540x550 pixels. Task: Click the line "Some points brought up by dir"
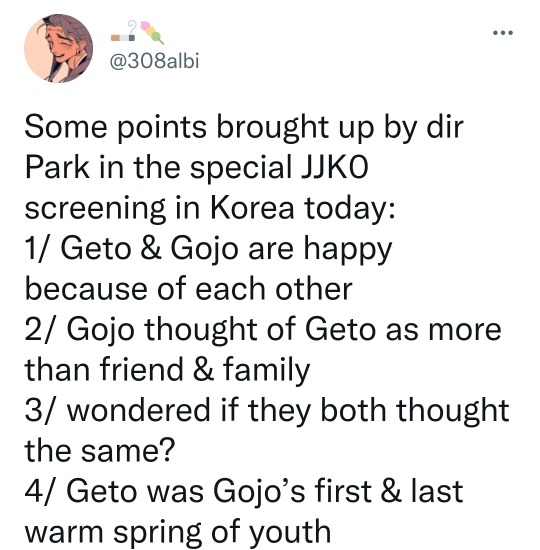(x=244, y=128)
